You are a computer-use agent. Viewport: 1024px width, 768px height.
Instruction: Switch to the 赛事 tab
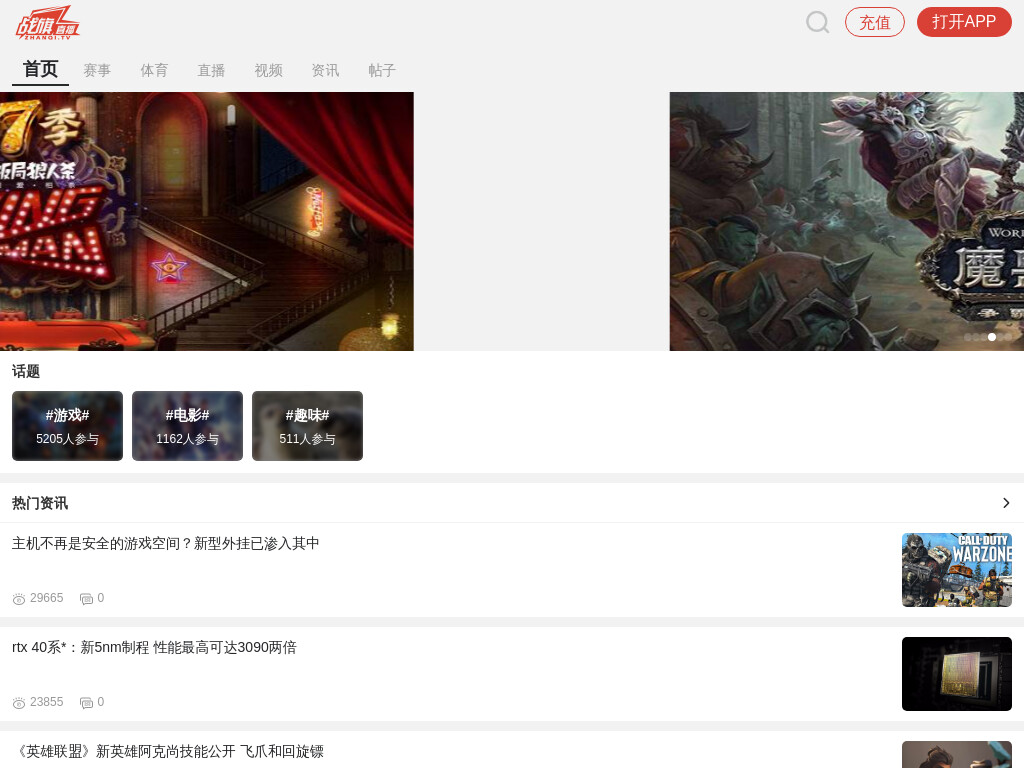tap(97, 71)
